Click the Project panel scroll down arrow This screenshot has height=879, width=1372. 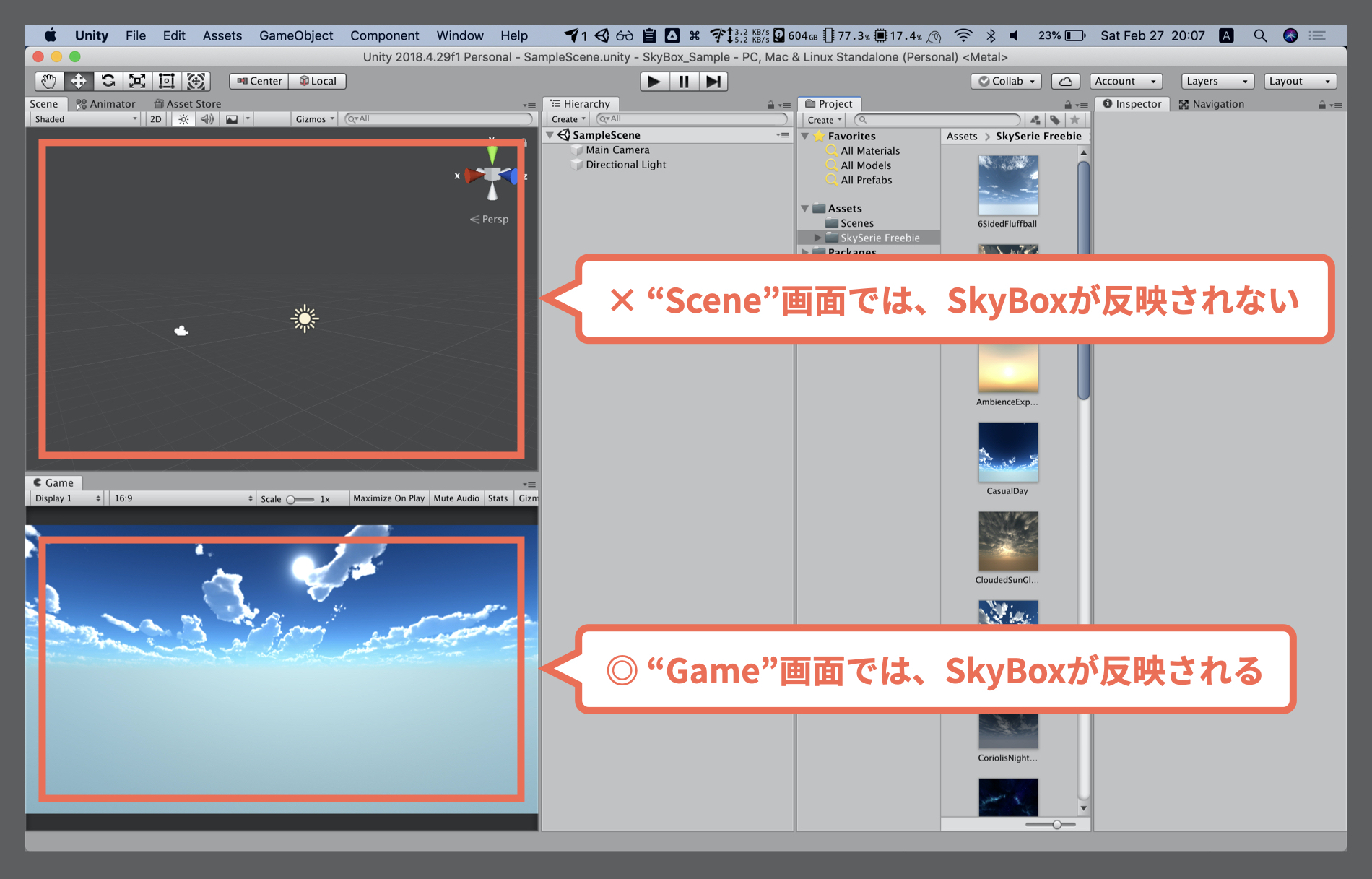coord(1083,809)
